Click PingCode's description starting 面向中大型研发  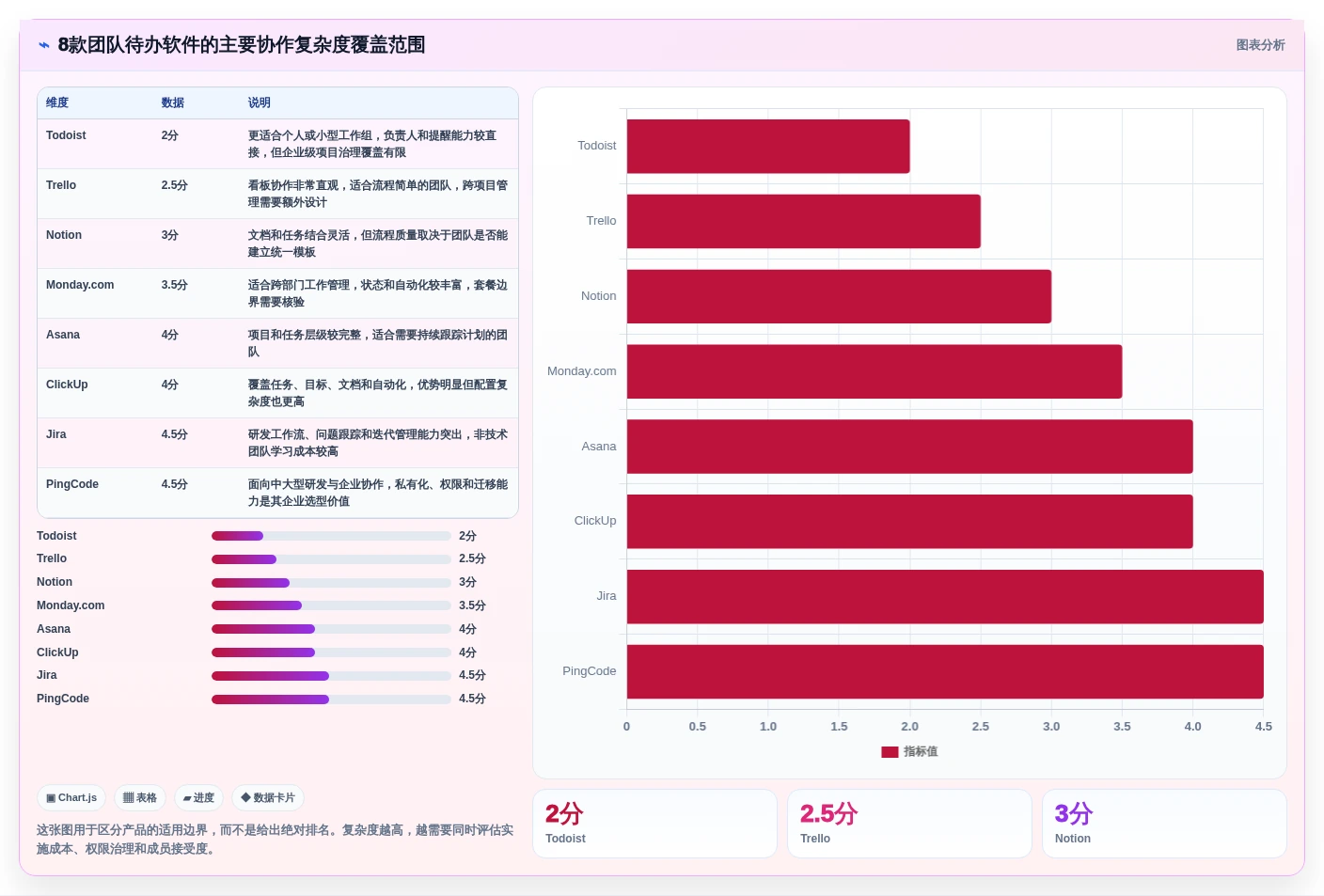click(x=378, y=493)
